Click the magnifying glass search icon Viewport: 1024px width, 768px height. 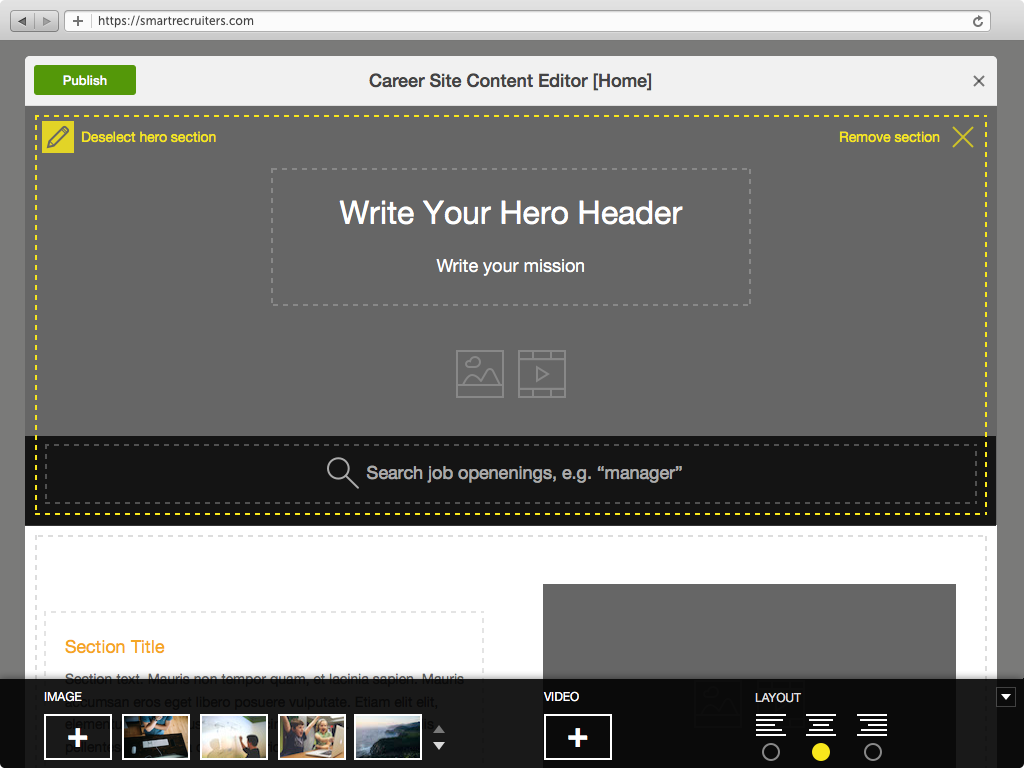point(343,473)
